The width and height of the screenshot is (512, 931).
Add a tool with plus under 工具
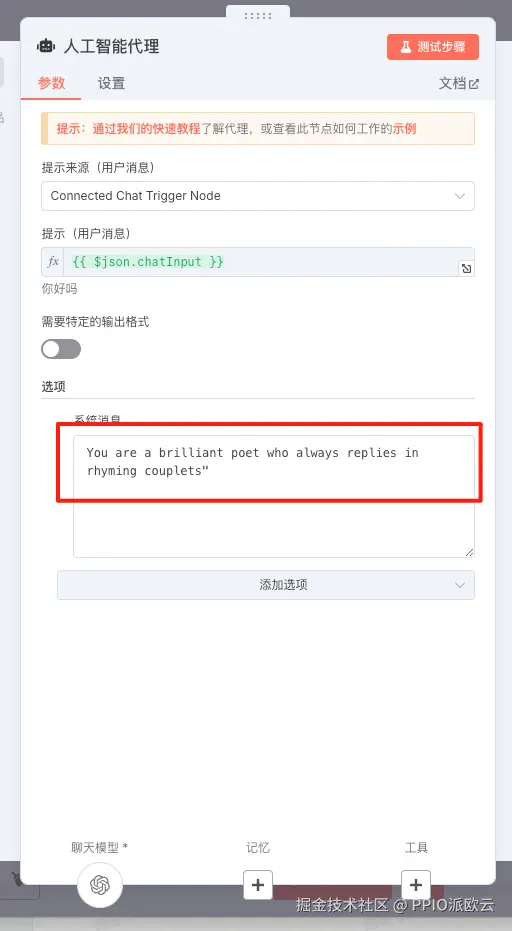point(416,885)
